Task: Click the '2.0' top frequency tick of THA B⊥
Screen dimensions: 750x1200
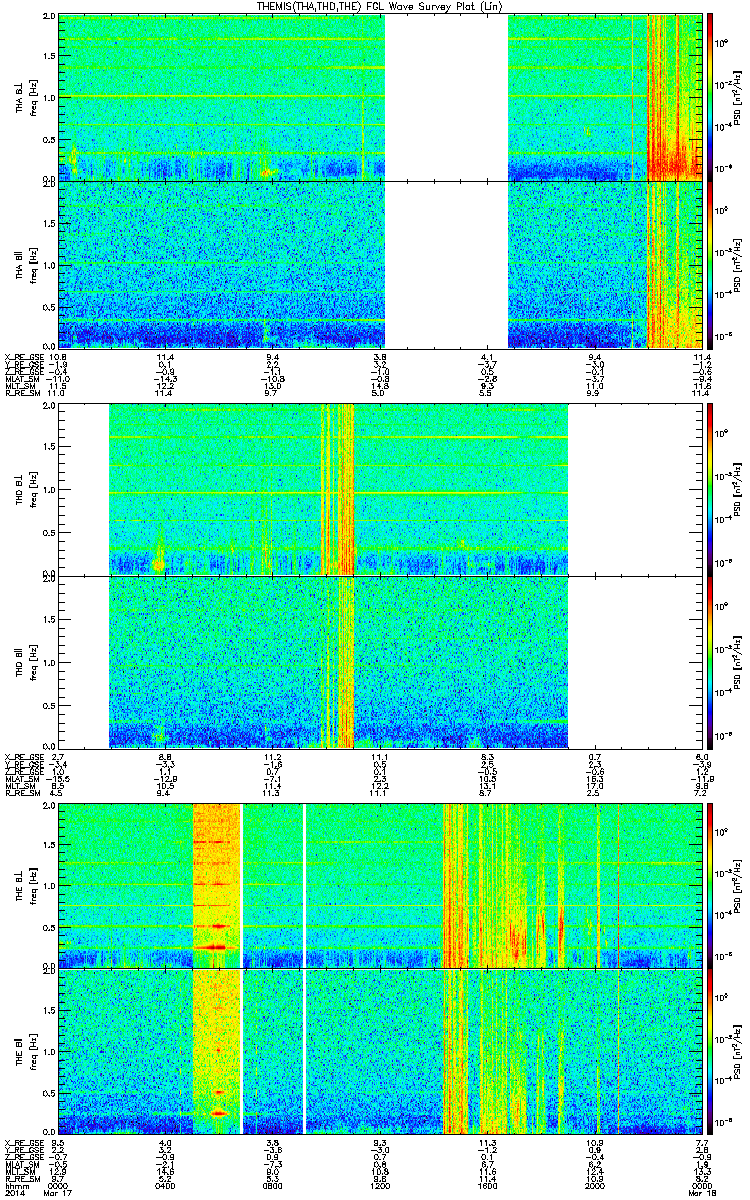Action: click(x=50, y=18)
